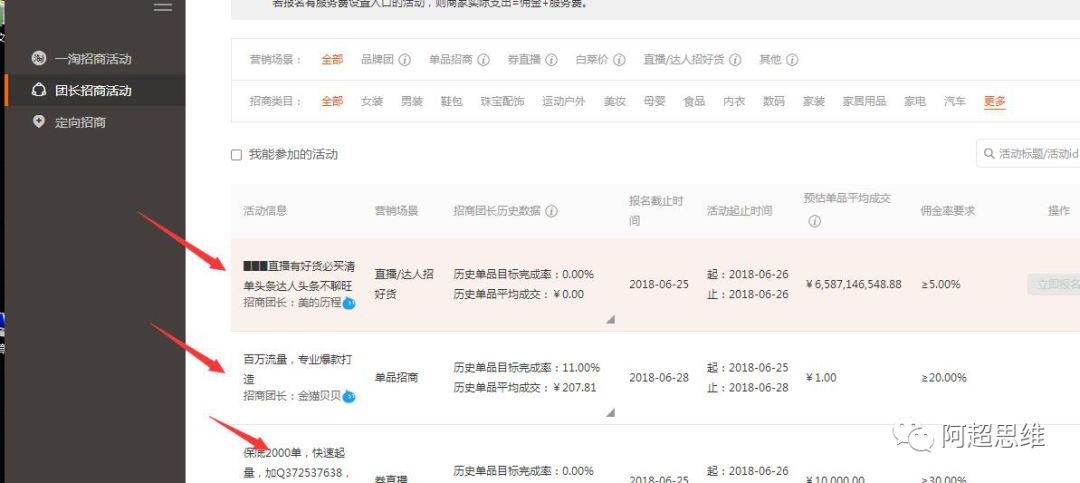Show info tooltip next to 券直播
The image size is (1080, 483).
(551, 60)
